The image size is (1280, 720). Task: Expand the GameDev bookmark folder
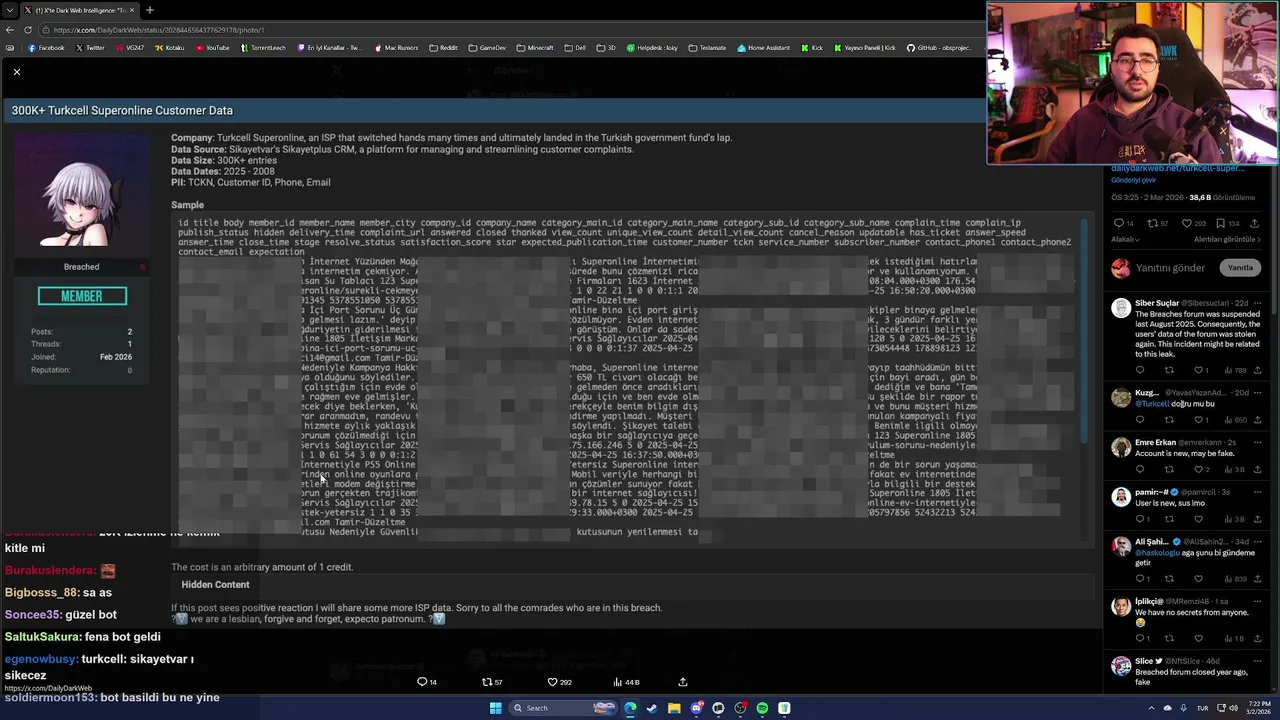[487, 48]
